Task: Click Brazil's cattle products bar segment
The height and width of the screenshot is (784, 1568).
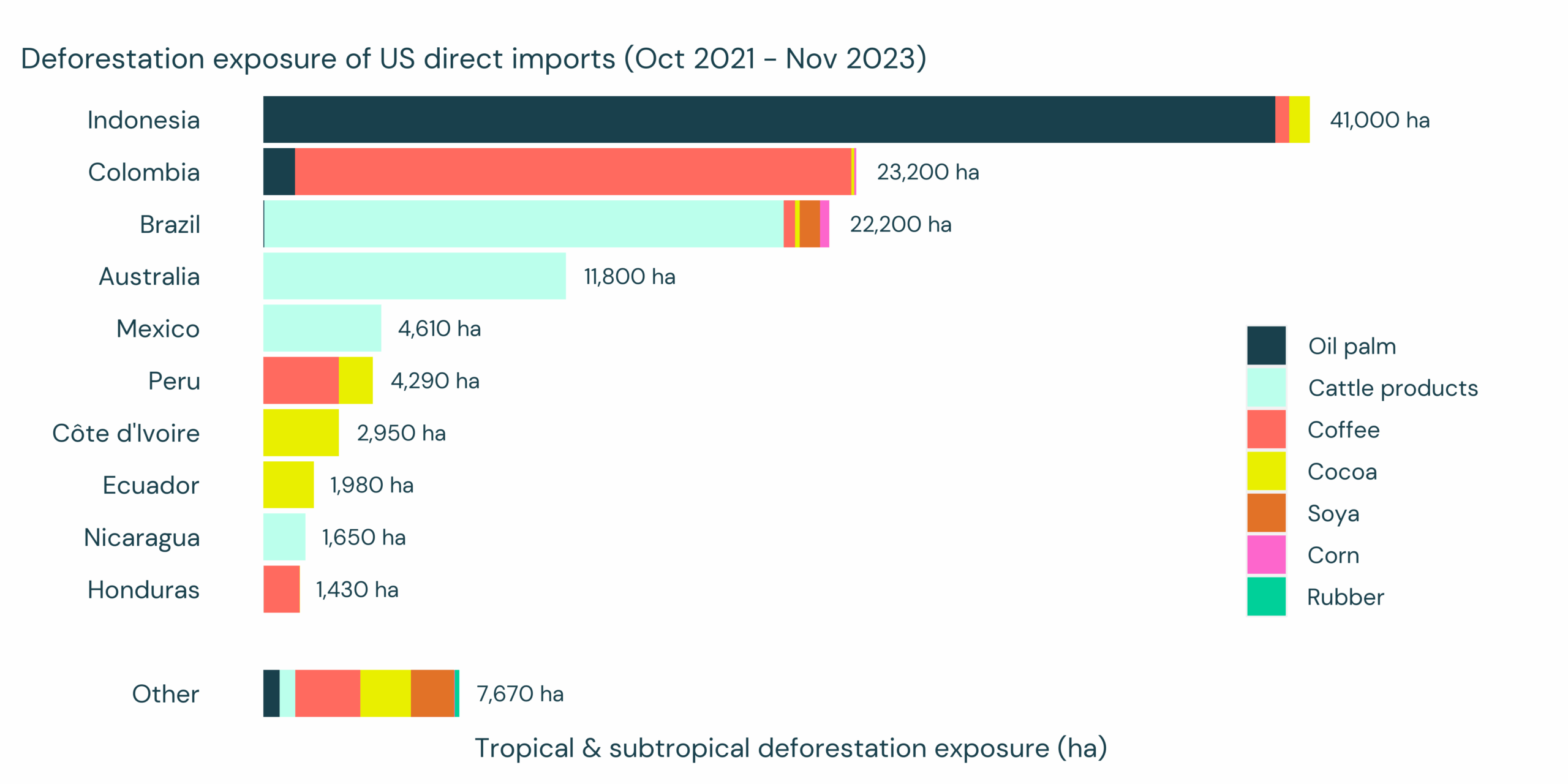Action: (x=524, y=224)
